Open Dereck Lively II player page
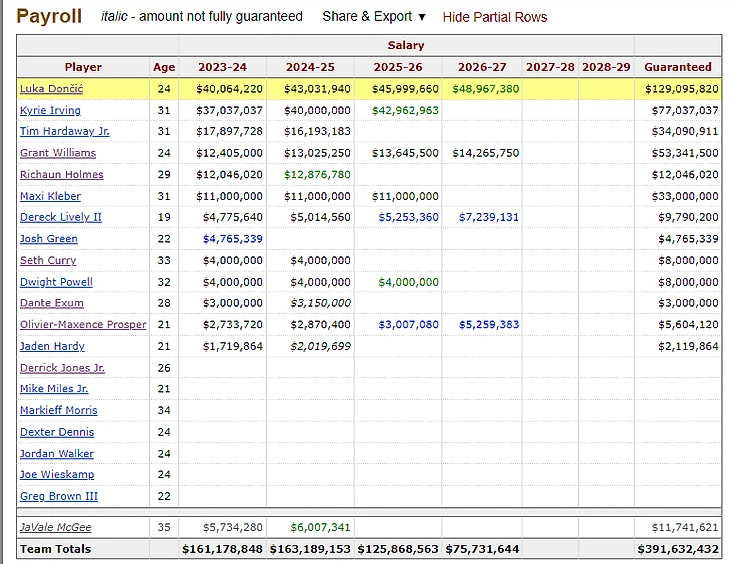 pos(60,217)
